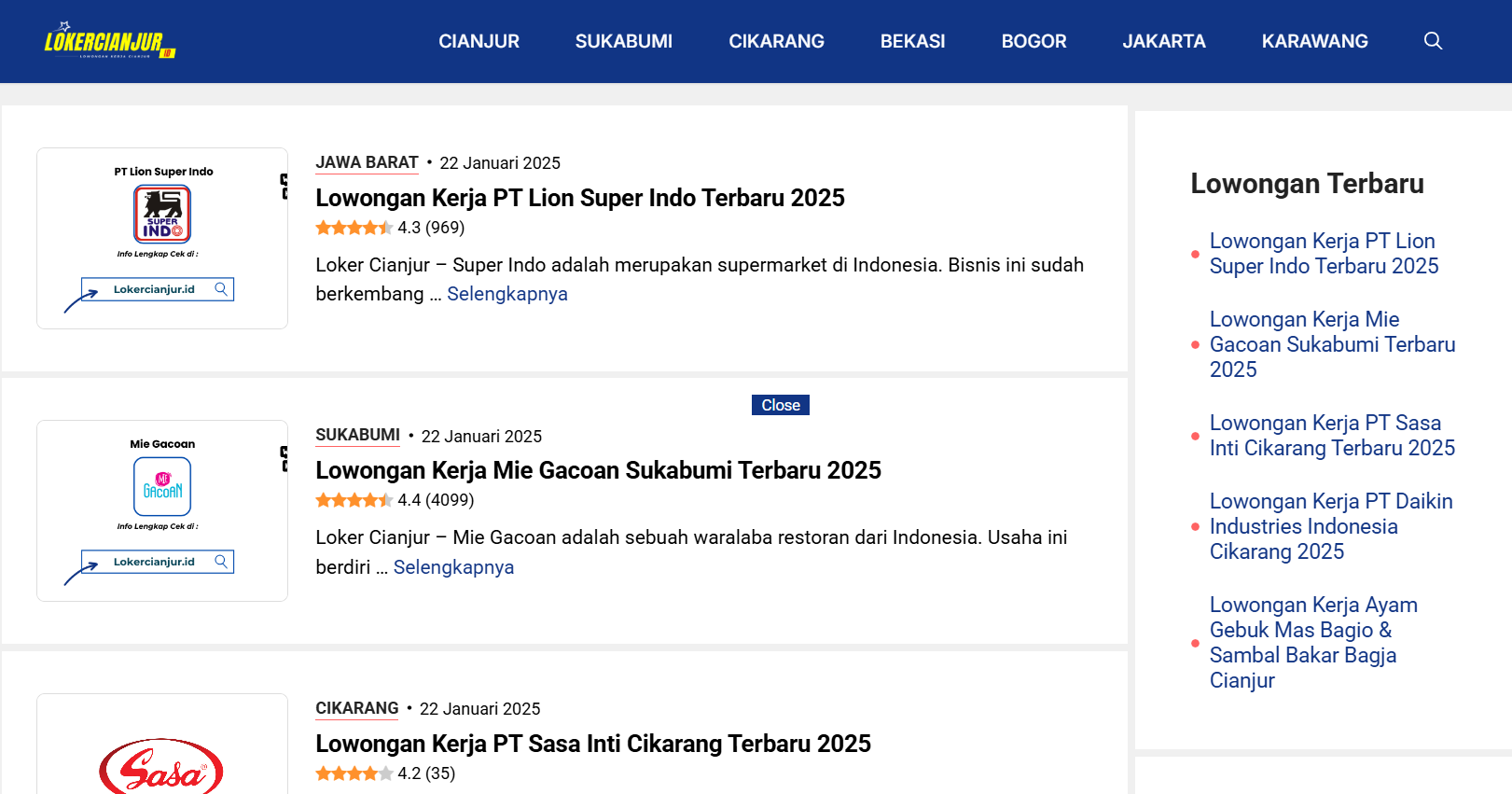
Task: Close the ad with the Close button
Action: (781, 405)
